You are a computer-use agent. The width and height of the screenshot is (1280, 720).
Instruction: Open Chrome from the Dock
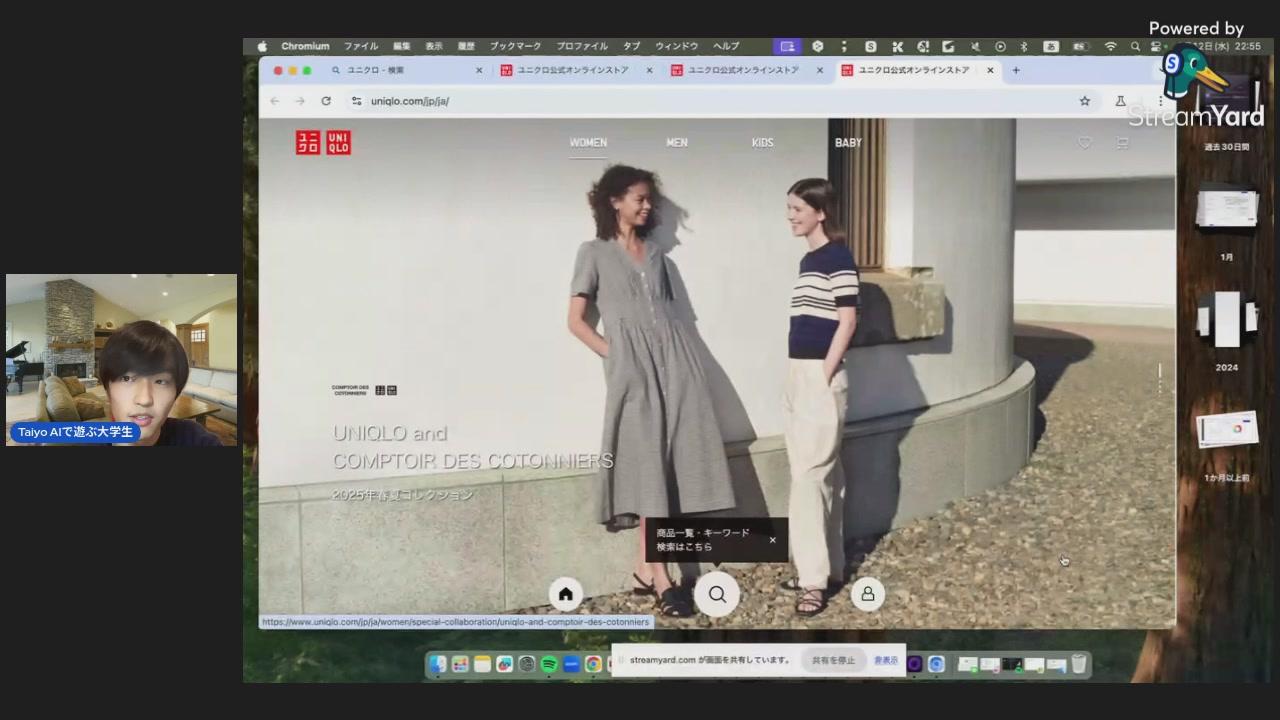[593, 664]
